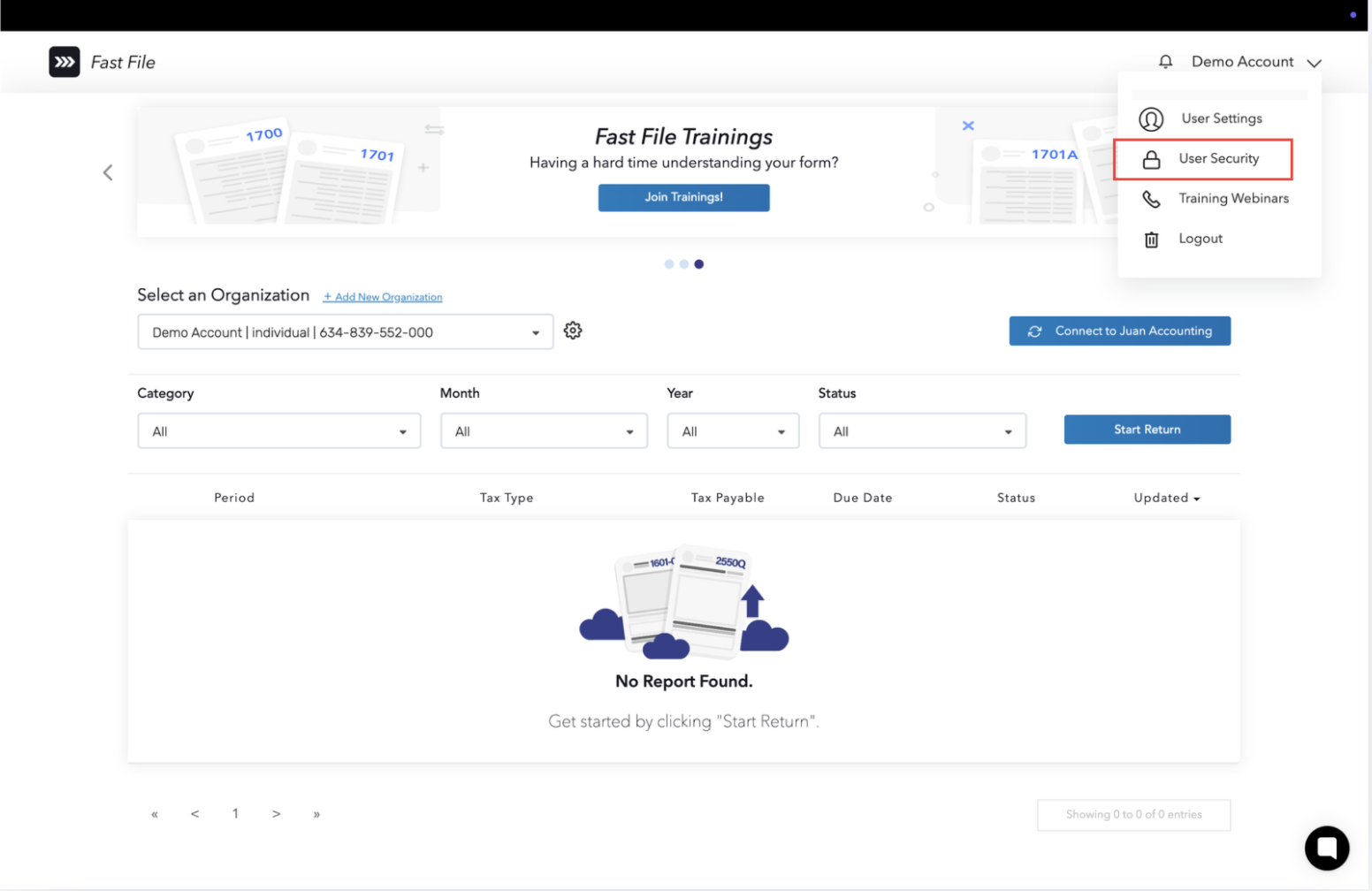This screenshot has height=891, width=1372.
Task: Open the Category filter dropdown
Action: point(279,431)
